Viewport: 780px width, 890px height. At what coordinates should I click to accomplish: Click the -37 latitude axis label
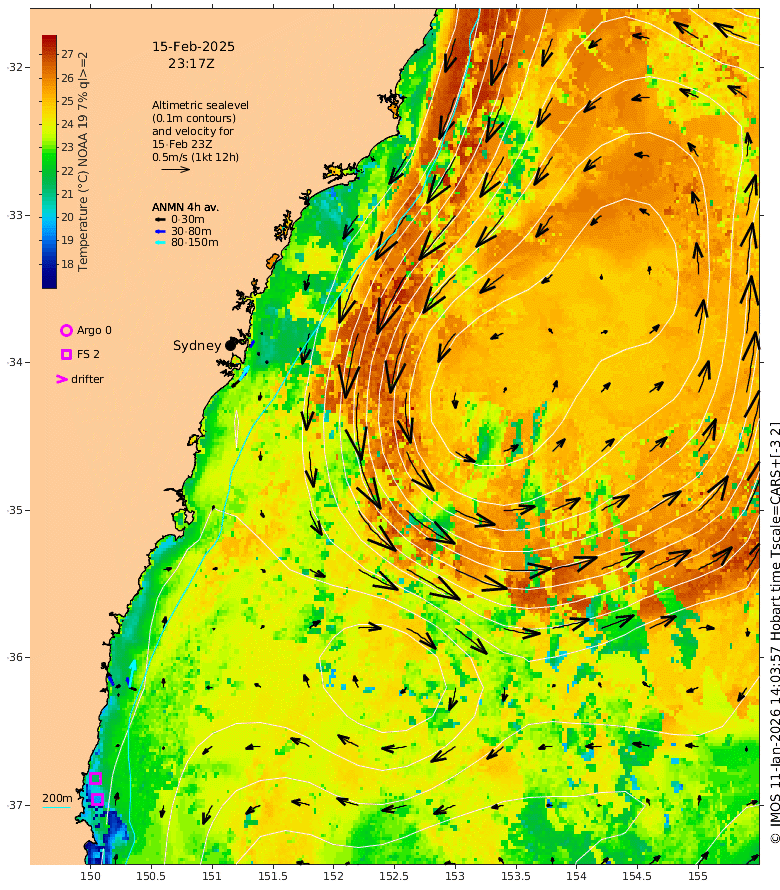click(x=16, y=805)
